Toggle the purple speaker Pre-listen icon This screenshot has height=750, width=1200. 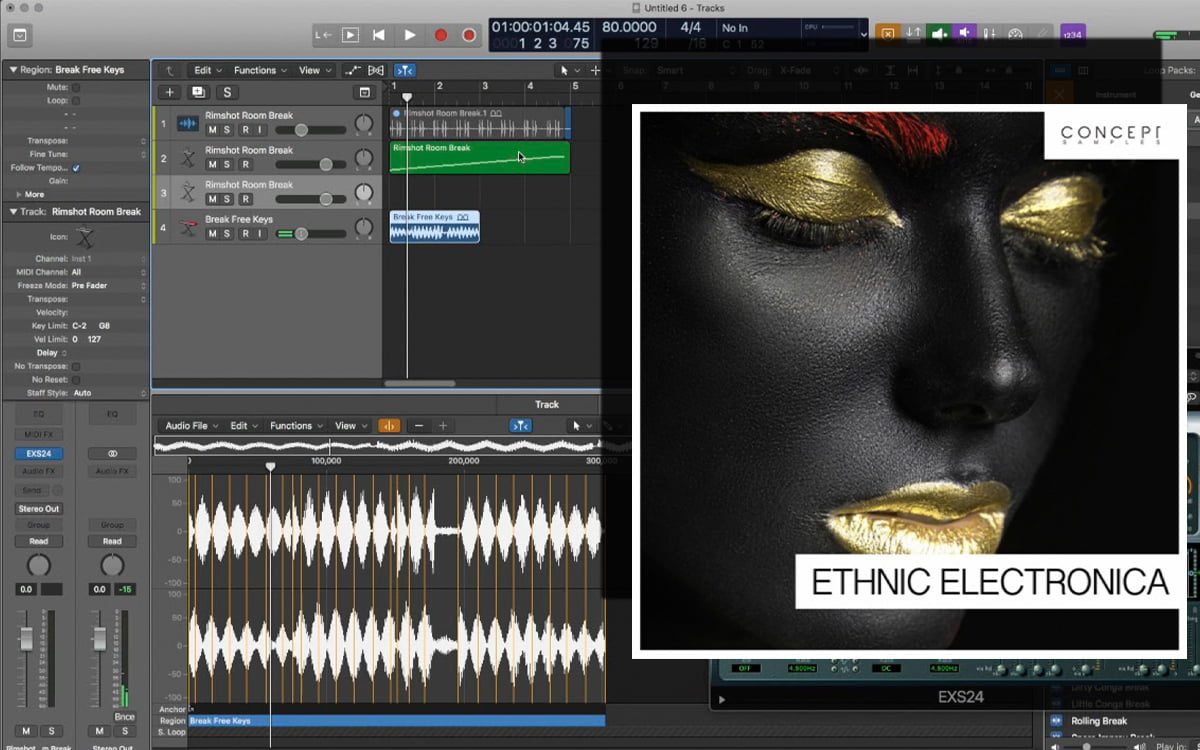[965, 34]
